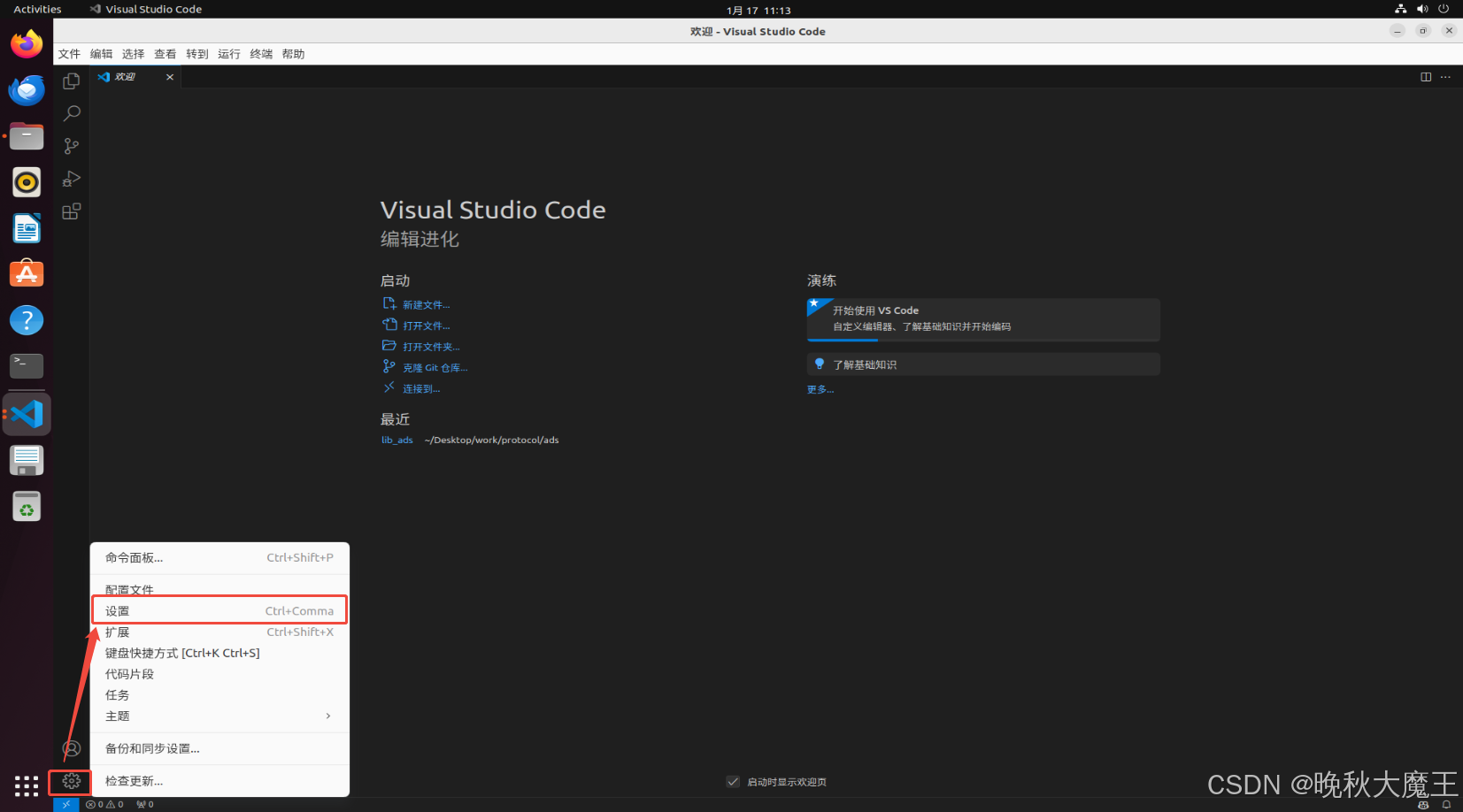
Task: Click the 新建文件... link
Action: 426,305
